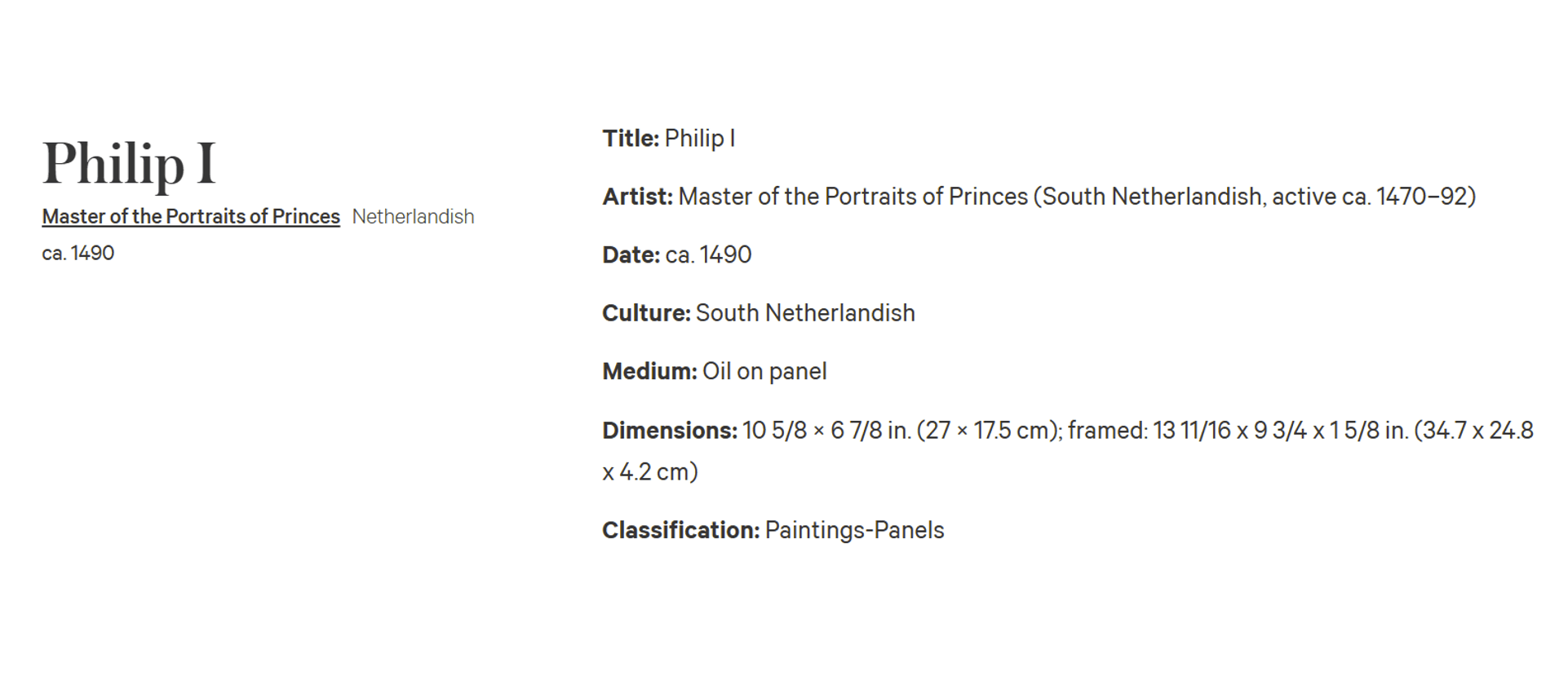Open the Master of the Portraits of Princes link
This screenshot has width=1568, height=694.
coord(191,216)
